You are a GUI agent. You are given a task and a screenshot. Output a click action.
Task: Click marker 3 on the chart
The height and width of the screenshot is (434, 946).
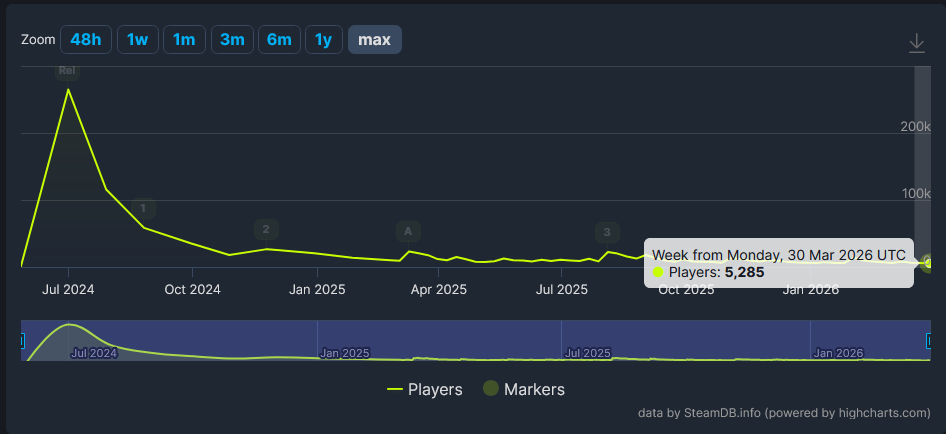tap(607, 231)
